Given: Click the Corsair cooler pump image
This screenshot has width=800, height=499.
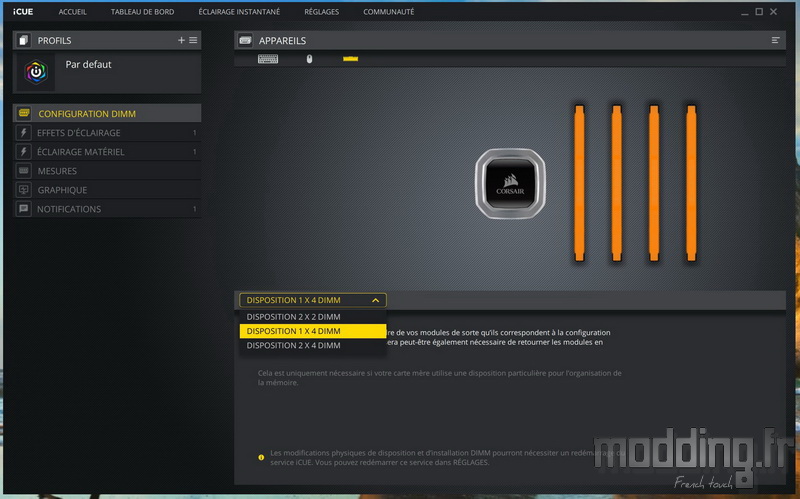Looking at the screenshot, I should 510,184.
